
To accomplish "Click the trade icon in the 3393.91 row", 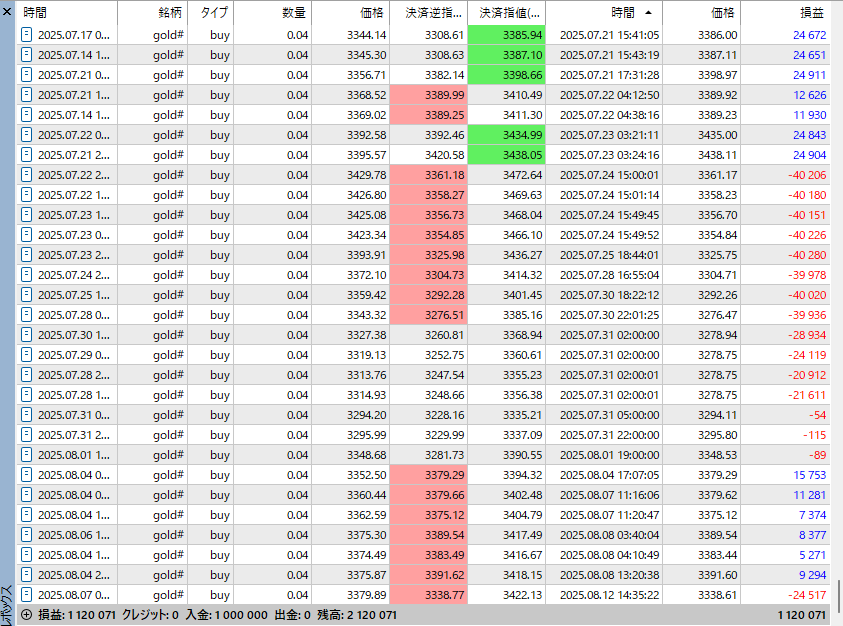I will tap(26, 255).
